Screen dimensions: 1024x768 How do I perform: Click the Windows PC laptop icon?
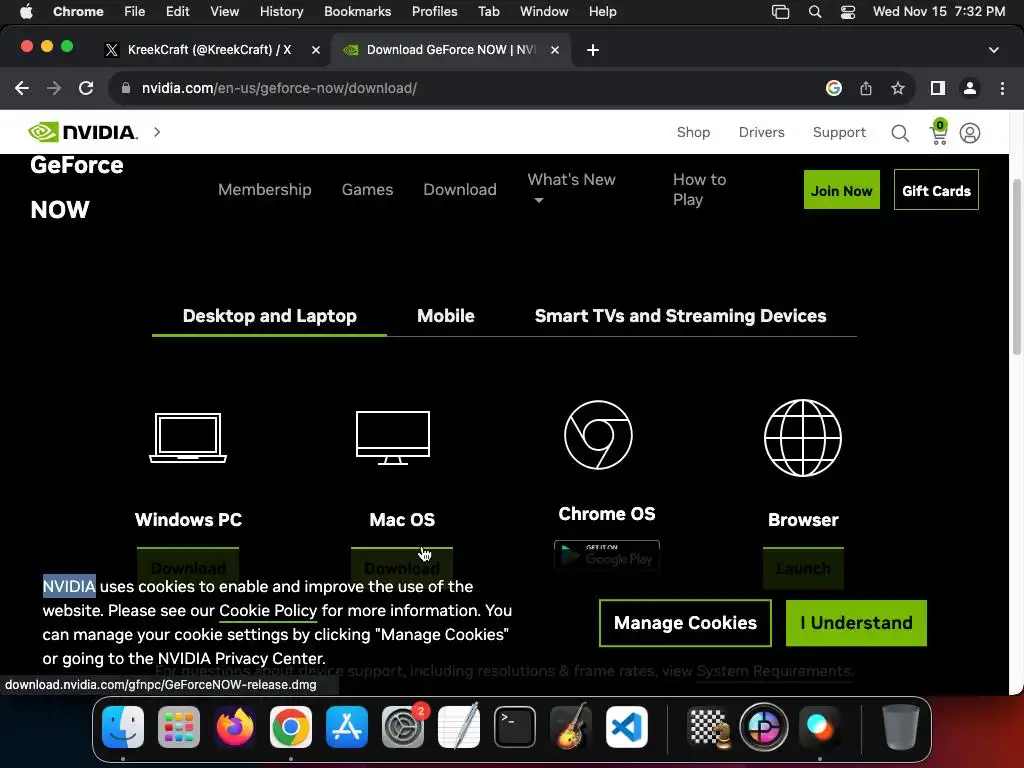pos(188,438)
